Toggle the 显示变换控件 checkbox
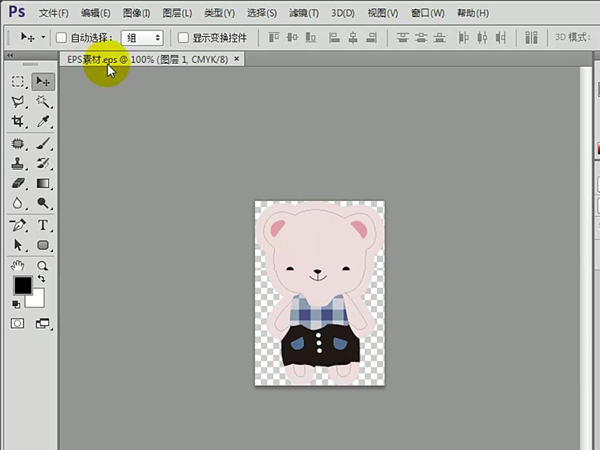 (183, 37)
